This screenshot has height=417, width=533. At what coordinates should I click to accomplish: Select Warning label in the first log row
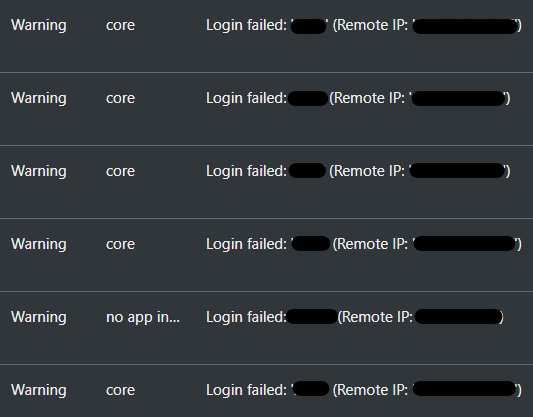[x=39, y=25]
